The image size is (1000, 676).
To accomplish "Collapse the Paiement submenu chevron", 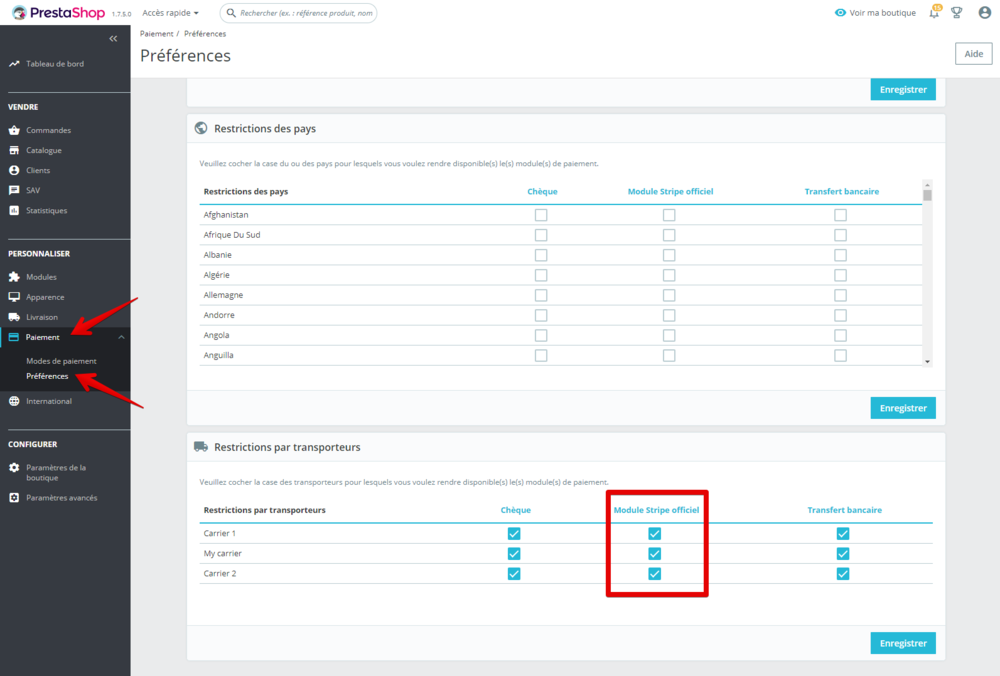I will pyautogui.click(x=121, y=337).
